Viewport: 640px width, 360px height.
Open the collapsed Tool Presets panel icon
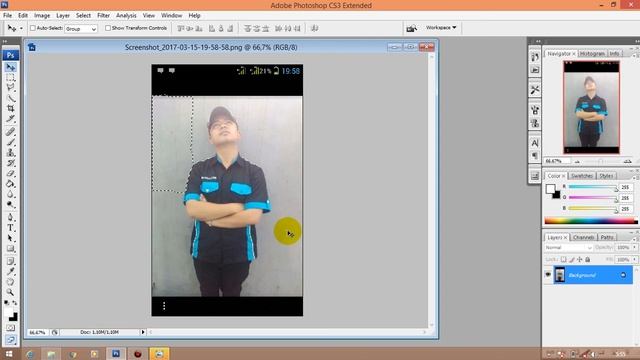click(535, 90)
